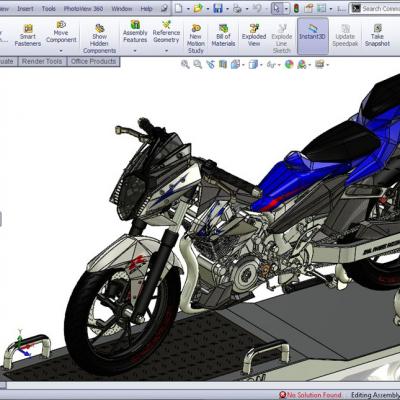Open the Select tool dropdown arrow
Image resolution: width=400 pixels, height=400 pixels.
click(x=286, y=9)
